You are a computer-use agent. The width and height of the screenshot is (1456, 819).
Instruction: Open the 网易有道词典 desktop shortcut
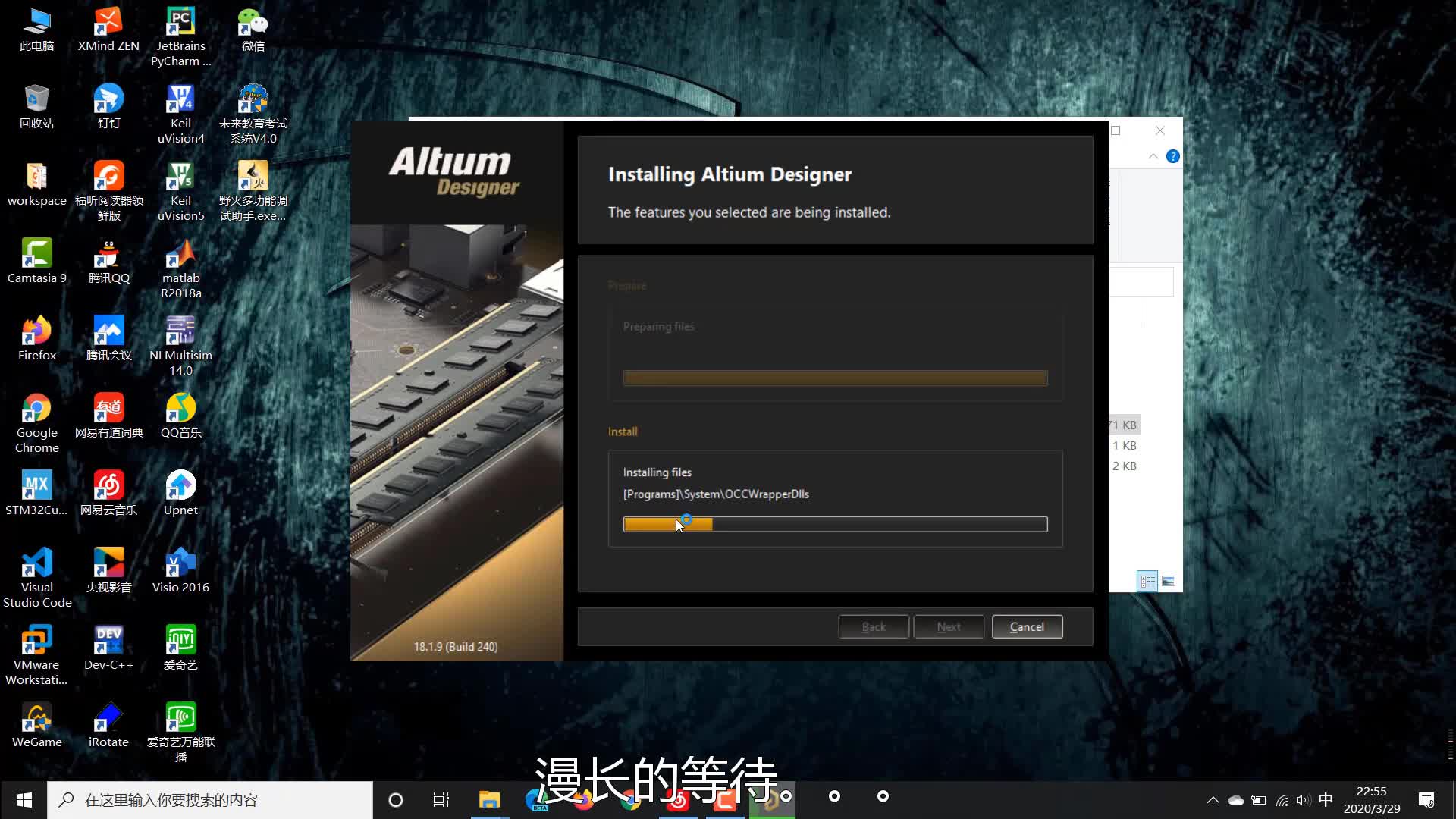coord(108,417)
